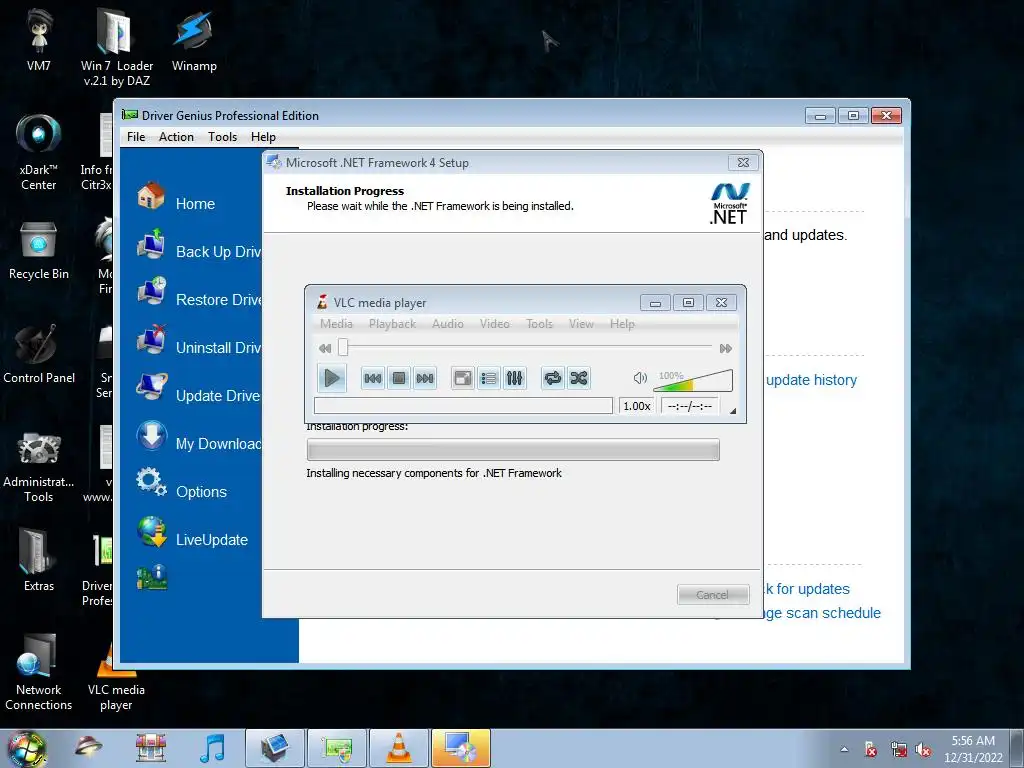The height and width of the screenshot is (768, 1024).
Task: Open the VLC Tools menu
Action: [539, 324]
